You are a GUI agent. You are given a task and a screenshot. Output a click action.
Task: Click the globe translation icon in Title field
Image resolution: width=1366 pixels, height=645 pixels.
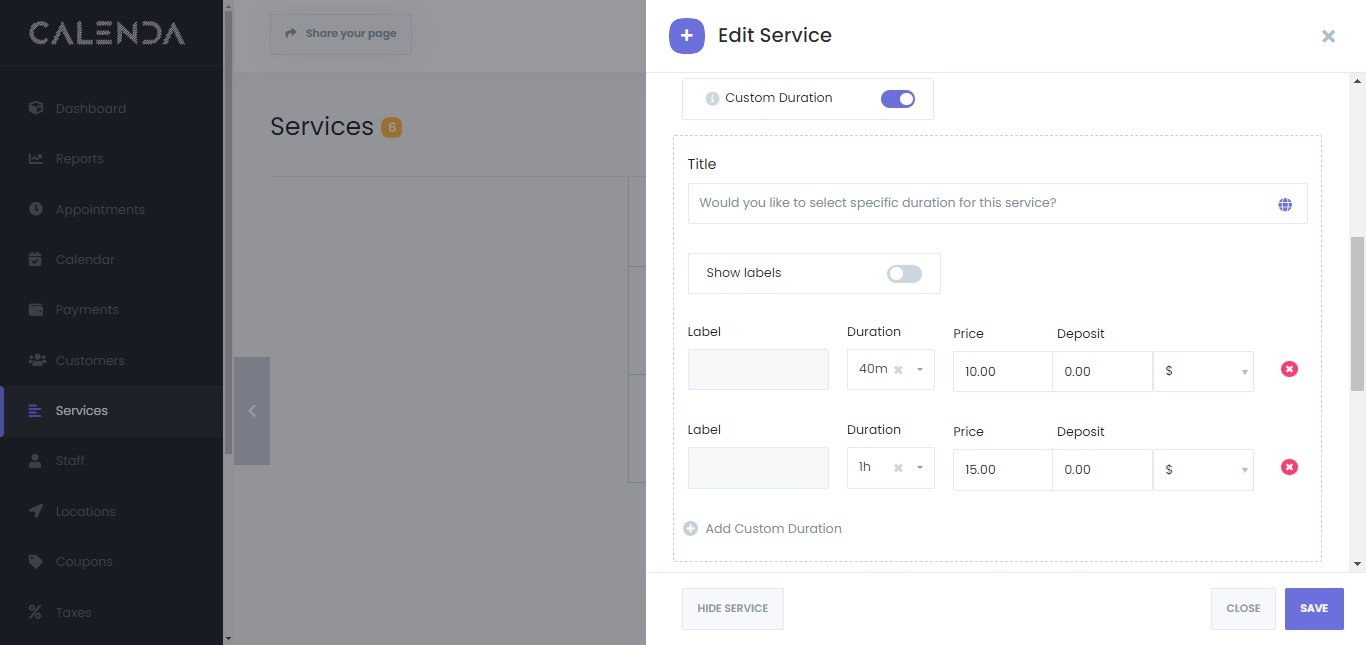(x=1284, y=204)
